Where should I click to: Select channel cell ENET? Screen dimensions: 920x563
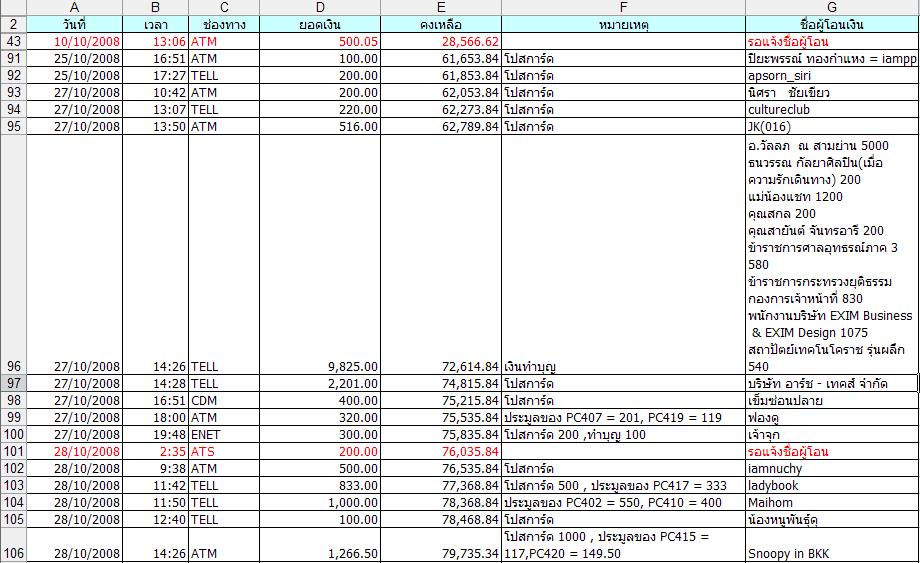tap(224, 435)
